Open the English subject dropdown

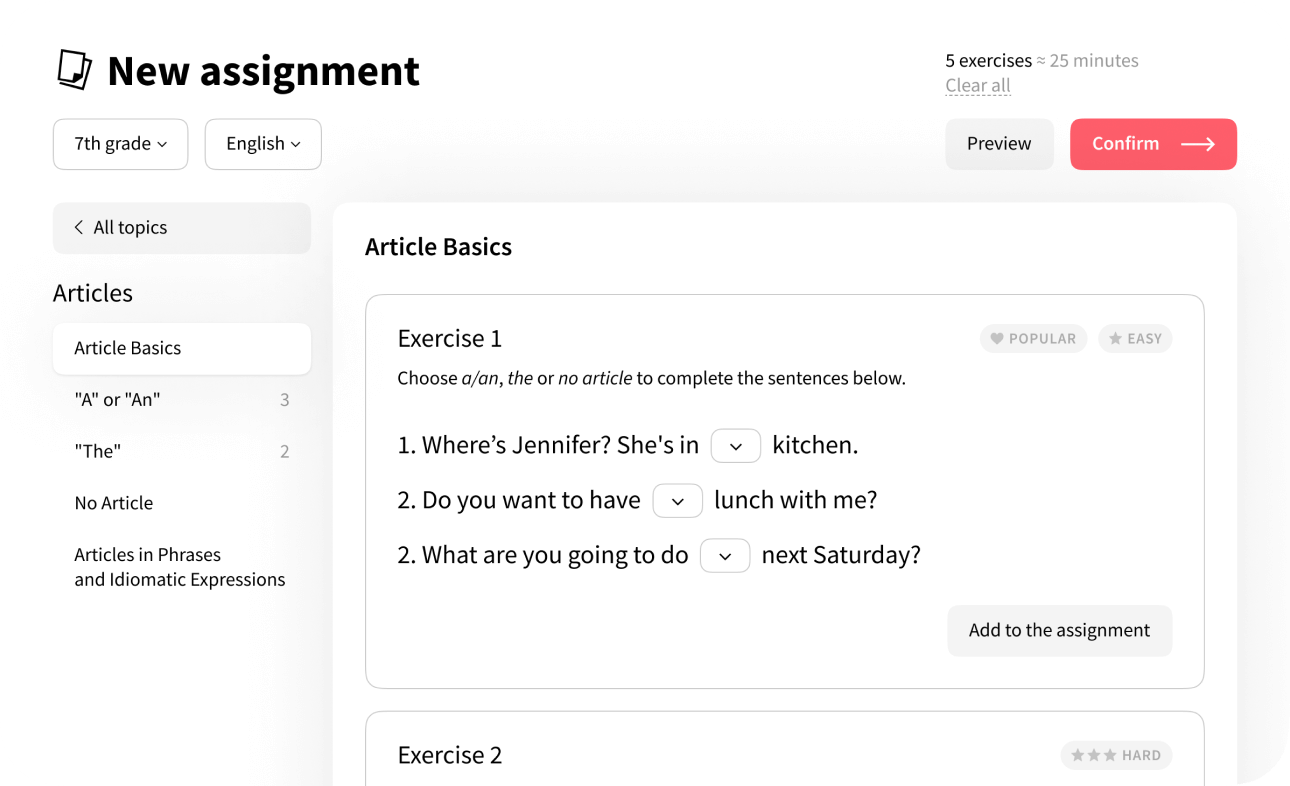click(x=263, y=144)
